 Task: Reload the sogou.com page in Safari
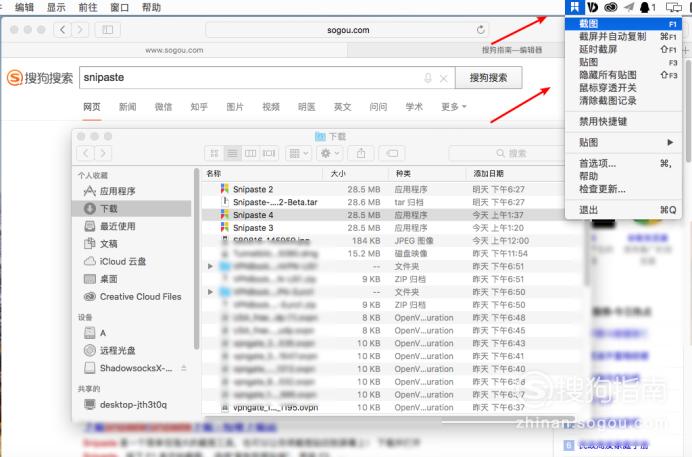tap(481, 30)
